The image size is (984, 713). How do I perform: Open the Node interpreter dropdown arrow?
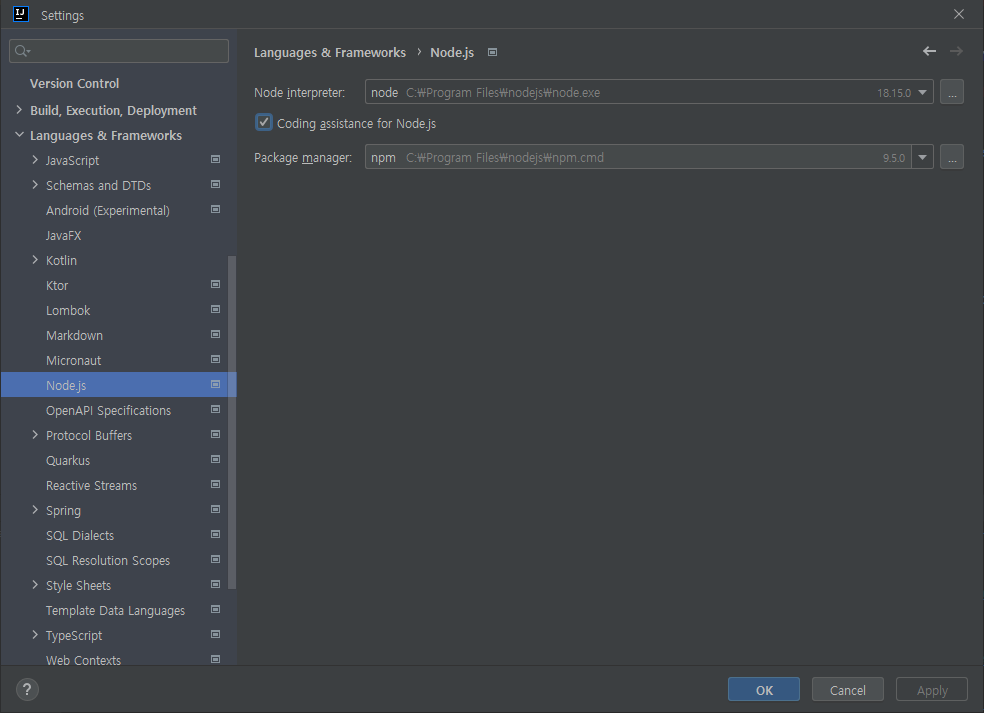922,92
